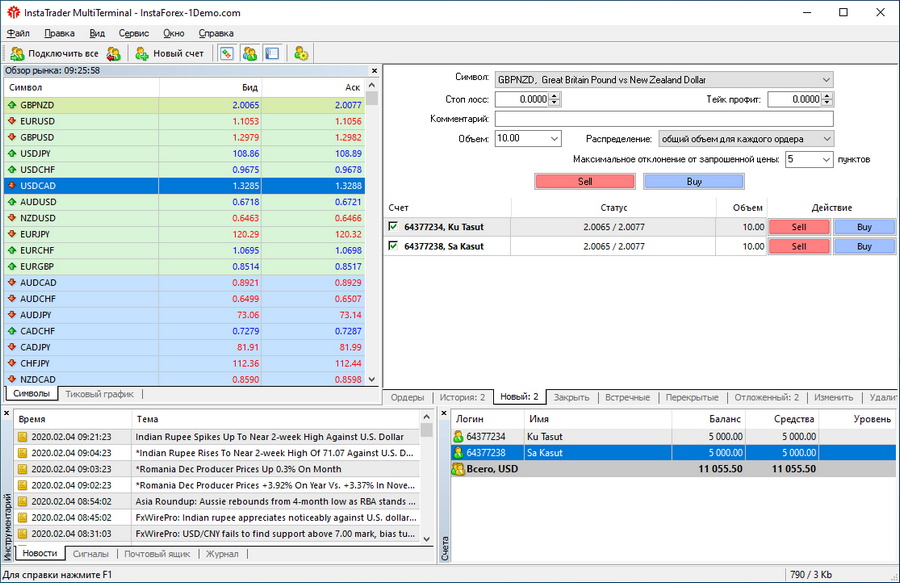900x583 pixels.
Task: Toggle the Toolbox panel toolbar icon
Action: coord(272,53)
